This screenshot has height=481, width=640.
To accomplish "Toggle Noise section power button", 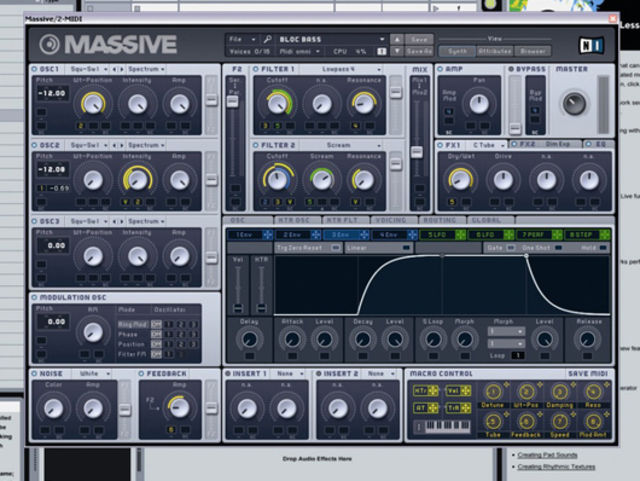I will coord(34,374).
